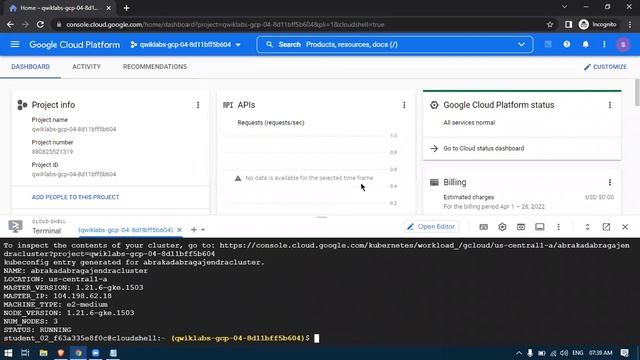Click 'USD $0.00' estimated charges value

[599, 197]
